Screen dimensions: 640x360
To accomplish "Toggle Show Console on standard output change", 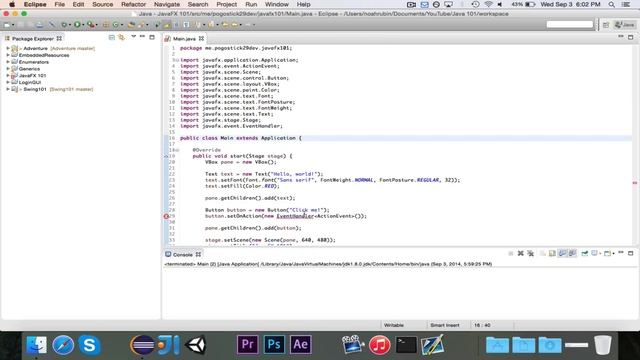I will tap(563, 253).
